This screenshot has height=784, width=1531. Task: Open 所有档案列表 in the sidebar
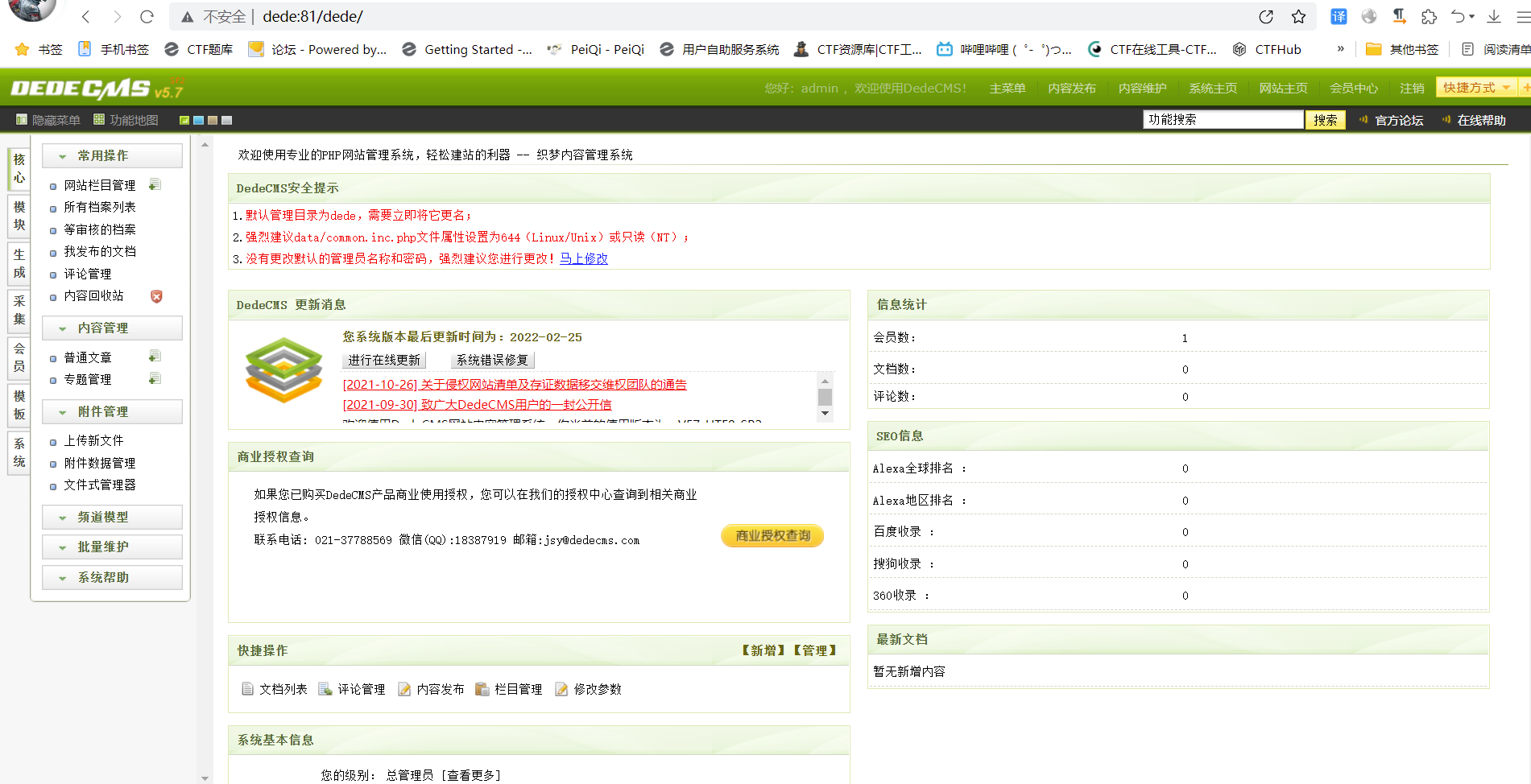(x=100, y=207)
